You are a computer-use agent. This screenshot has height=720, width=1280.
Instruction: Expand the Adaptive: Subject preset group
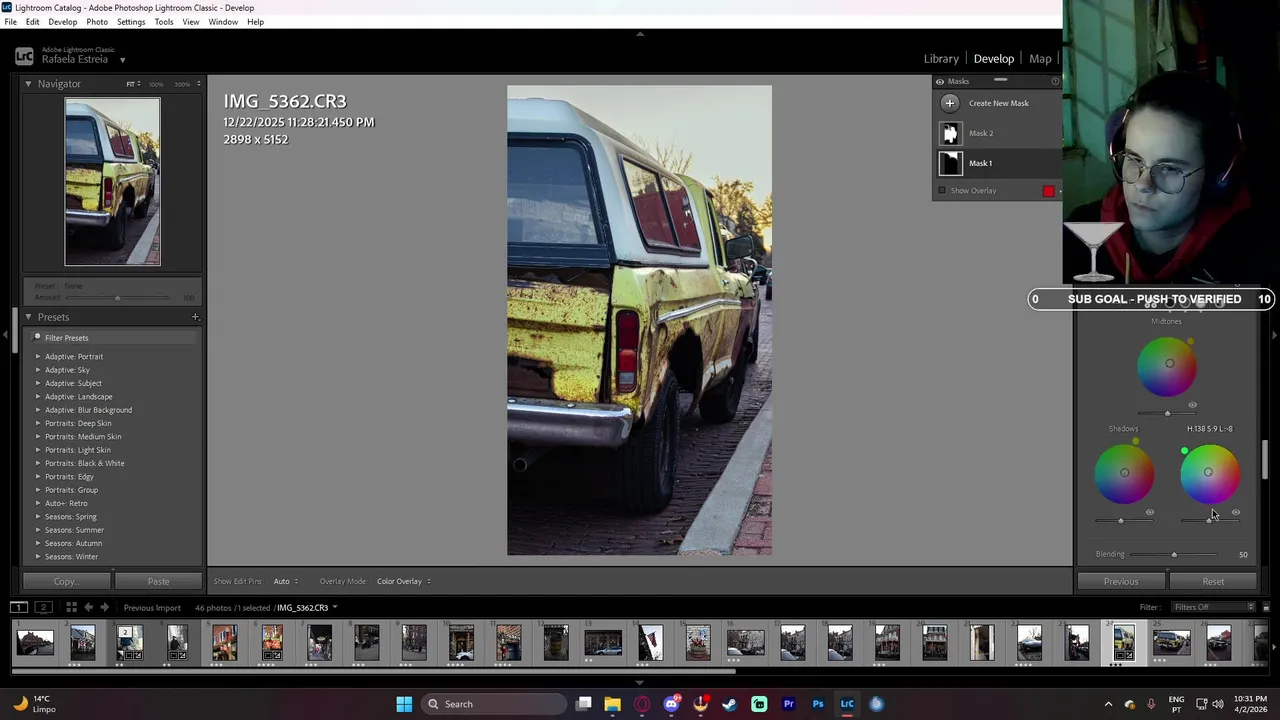click(x=38, y=383)
